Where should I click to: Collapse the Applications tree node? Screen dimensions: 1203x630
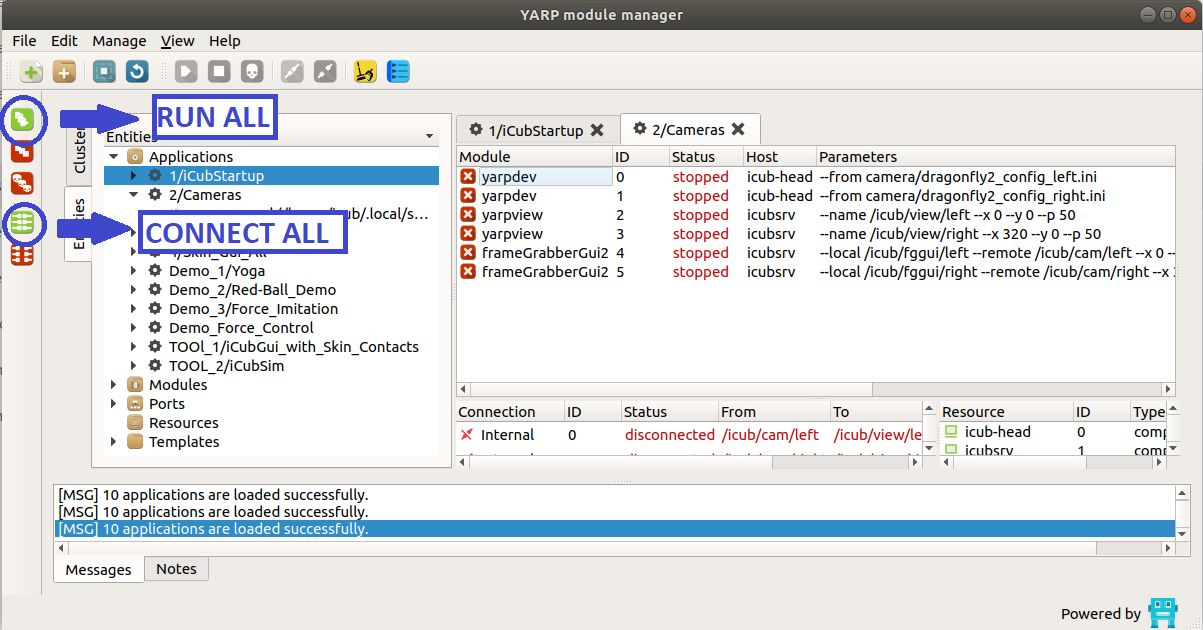point(114,157)
